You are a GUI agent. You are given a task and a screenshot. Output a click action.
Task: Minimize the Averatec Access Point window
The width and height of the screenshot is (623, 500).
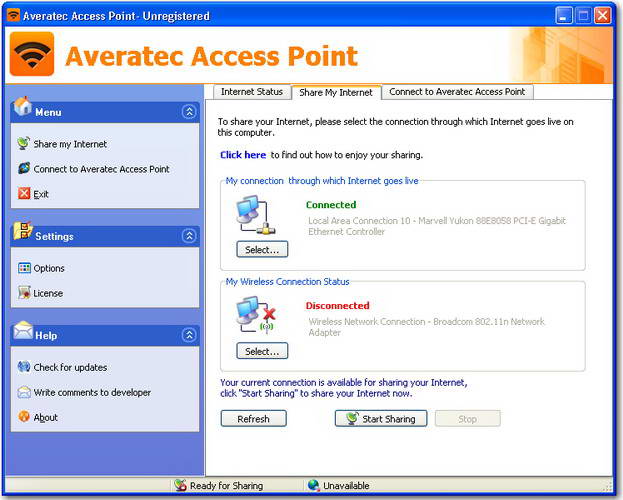564,16
